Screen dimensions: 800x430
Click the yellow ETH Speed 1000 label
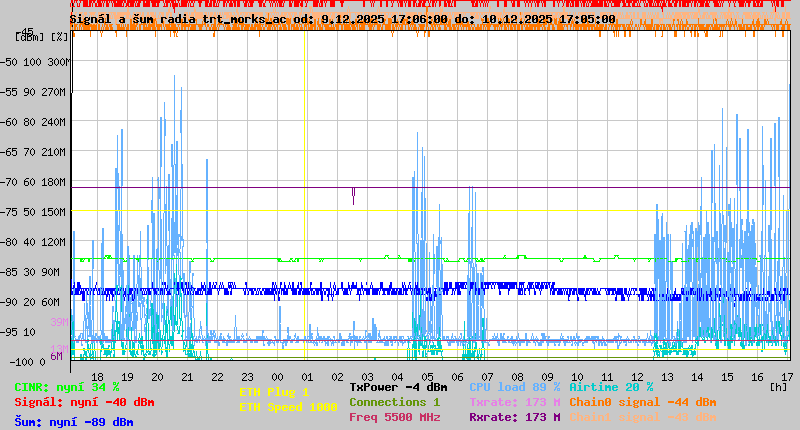pos(287,407)
